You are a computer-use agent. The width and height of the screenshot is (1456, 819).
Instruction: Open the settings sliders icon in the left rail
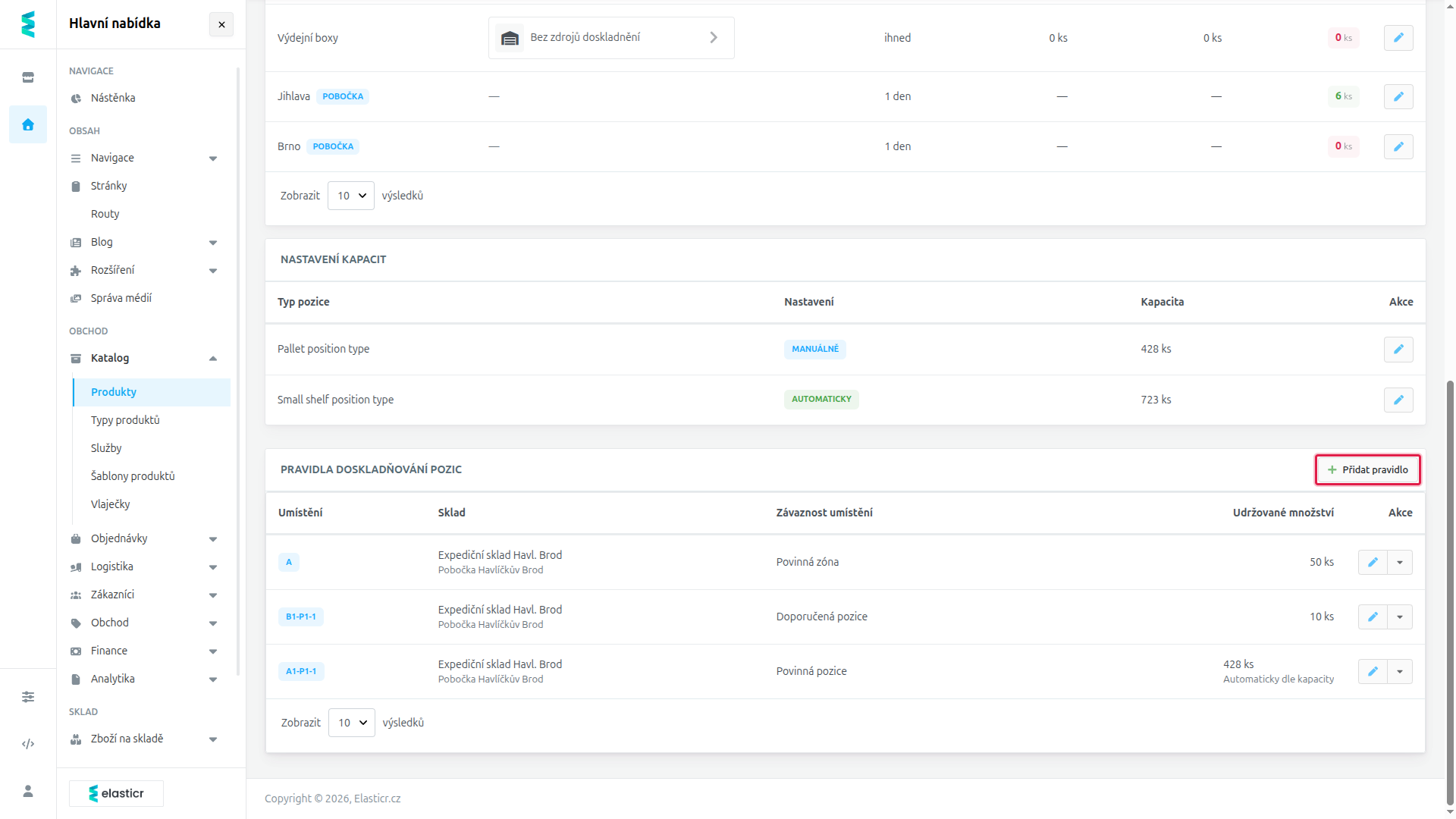[28, 697]
